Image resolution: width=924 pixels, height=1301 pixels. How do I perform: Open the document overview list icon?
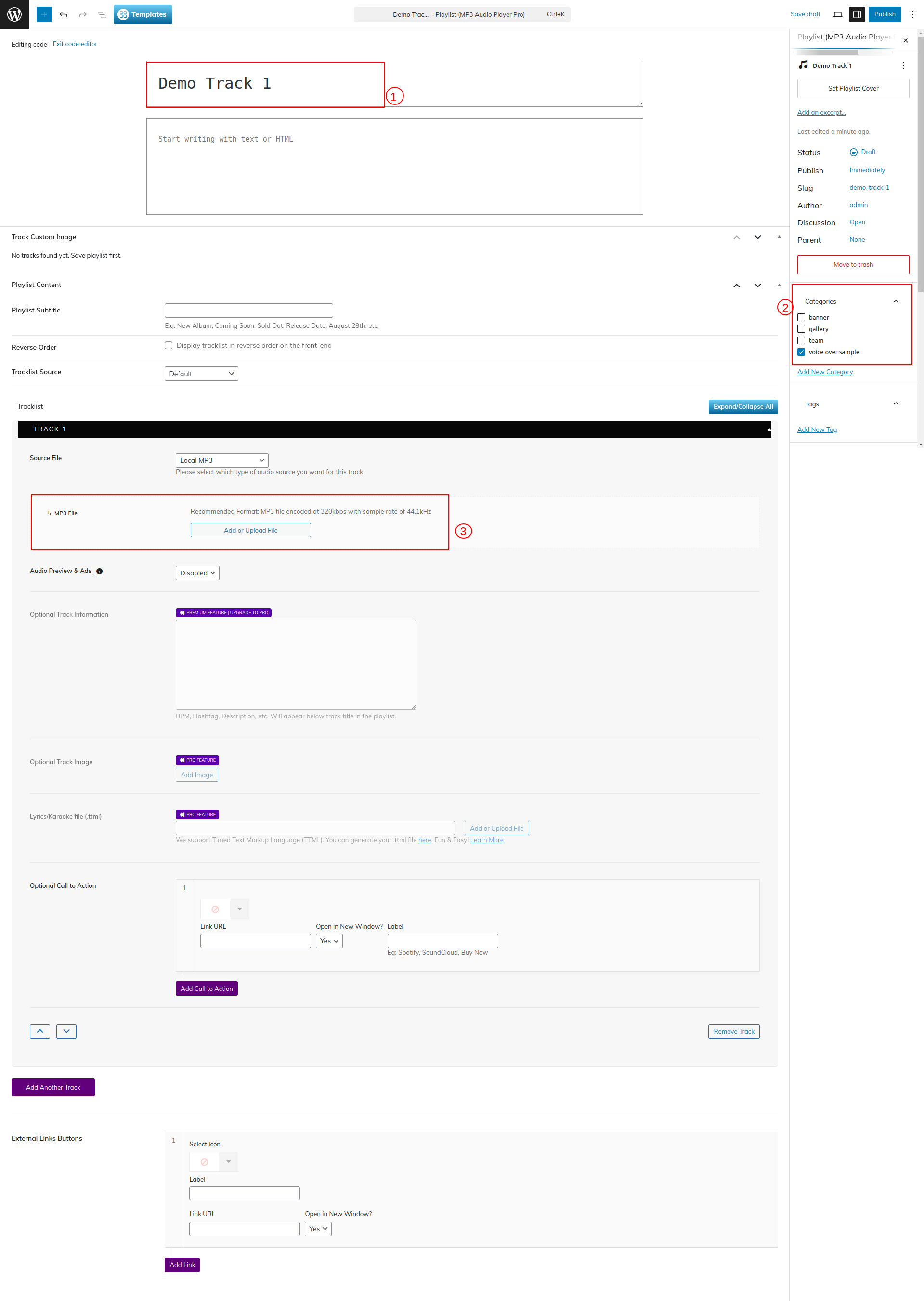point(102,14)
